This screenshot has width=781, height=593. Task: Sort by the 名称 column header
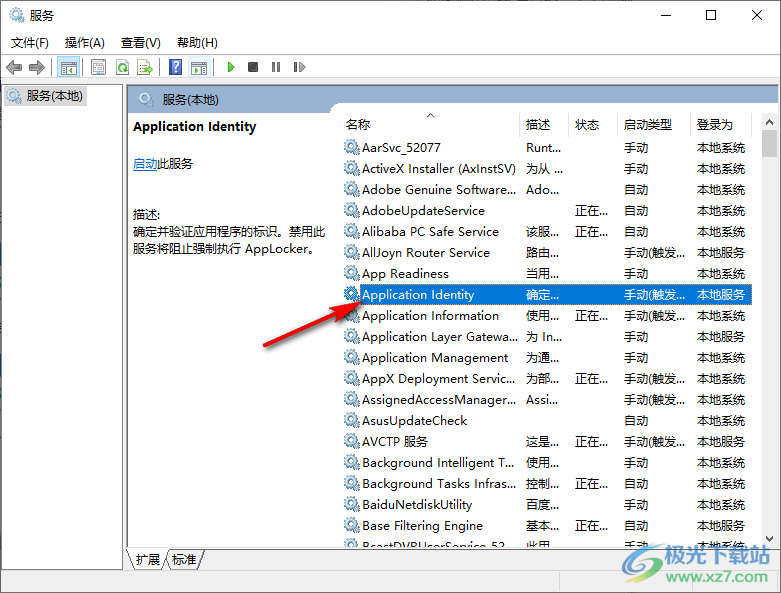[431, 124]
